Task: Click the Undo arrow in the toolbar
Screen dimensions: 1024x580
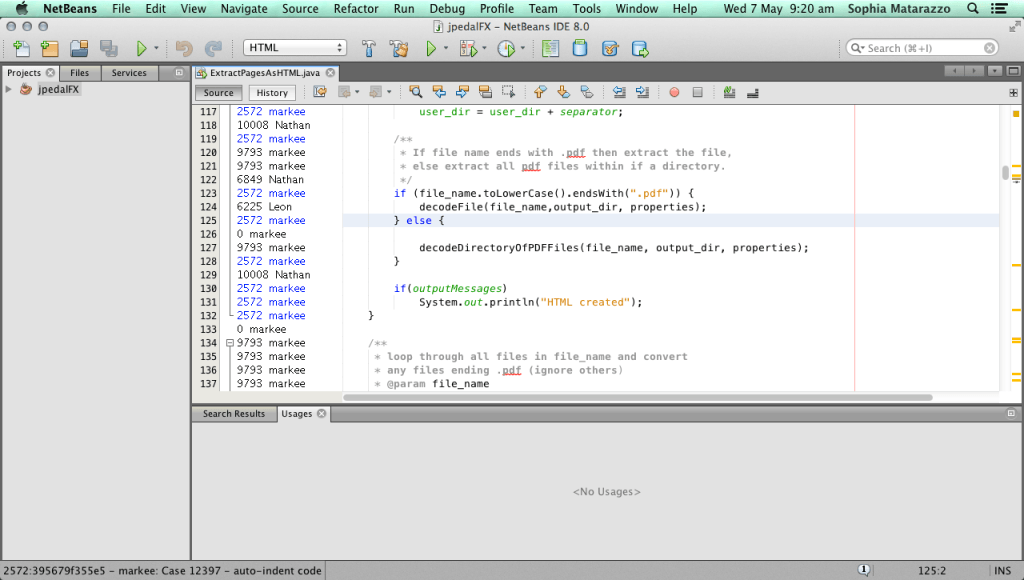Action: [183, 47]
